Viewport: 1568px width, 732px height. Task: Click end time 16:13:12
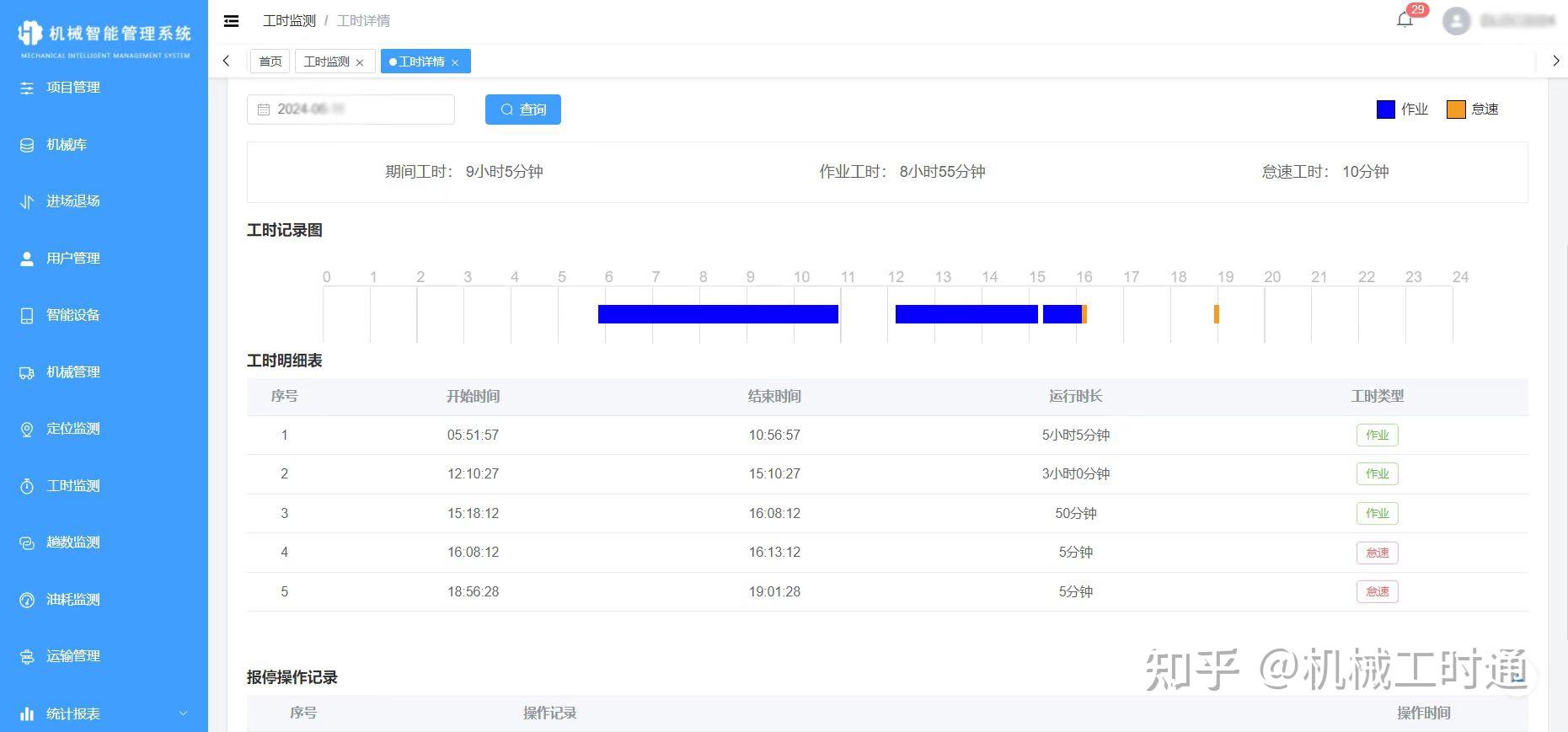pyautogui.click(x=774, y=553)
